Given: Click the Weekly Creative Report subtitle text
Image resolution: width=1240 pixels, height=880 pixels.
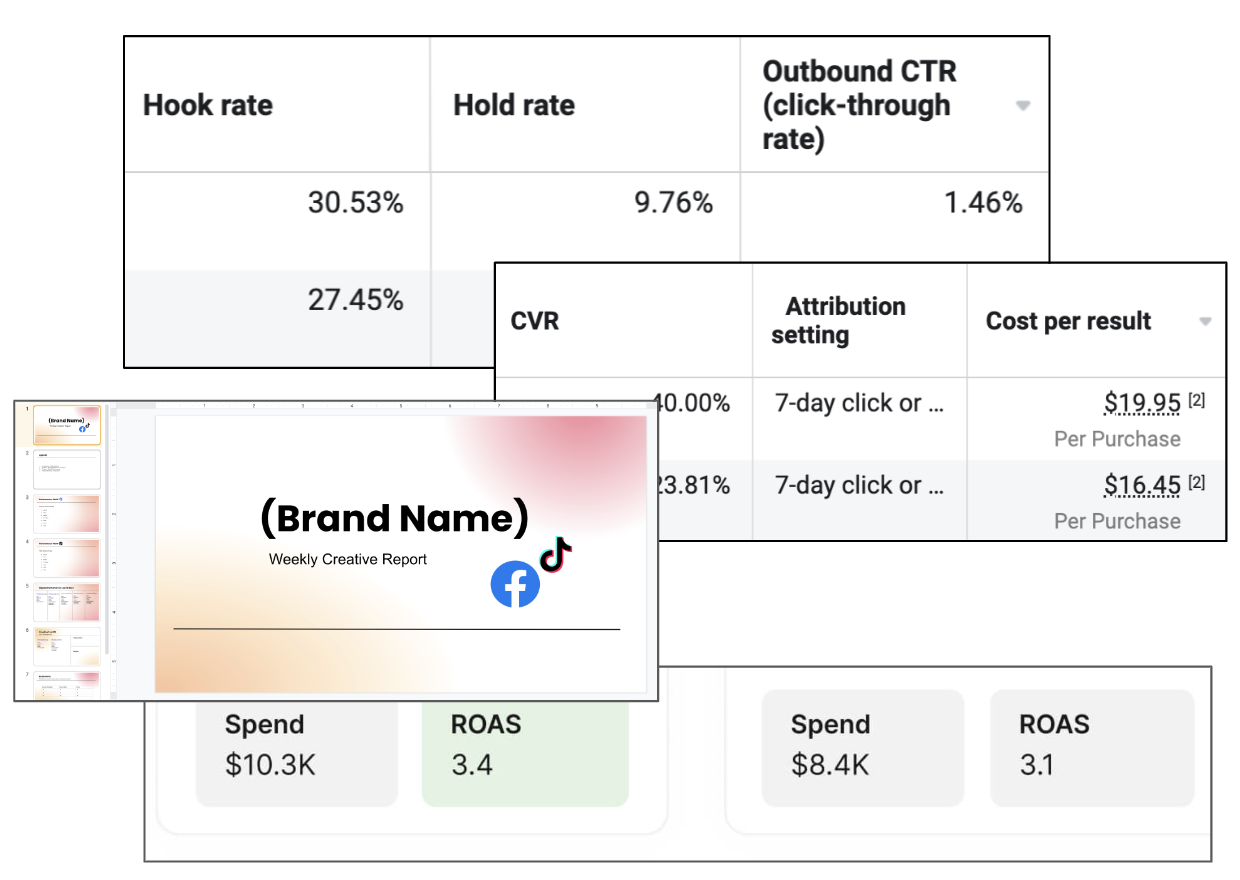Looking at the screenshot, I should click(348, 559).
